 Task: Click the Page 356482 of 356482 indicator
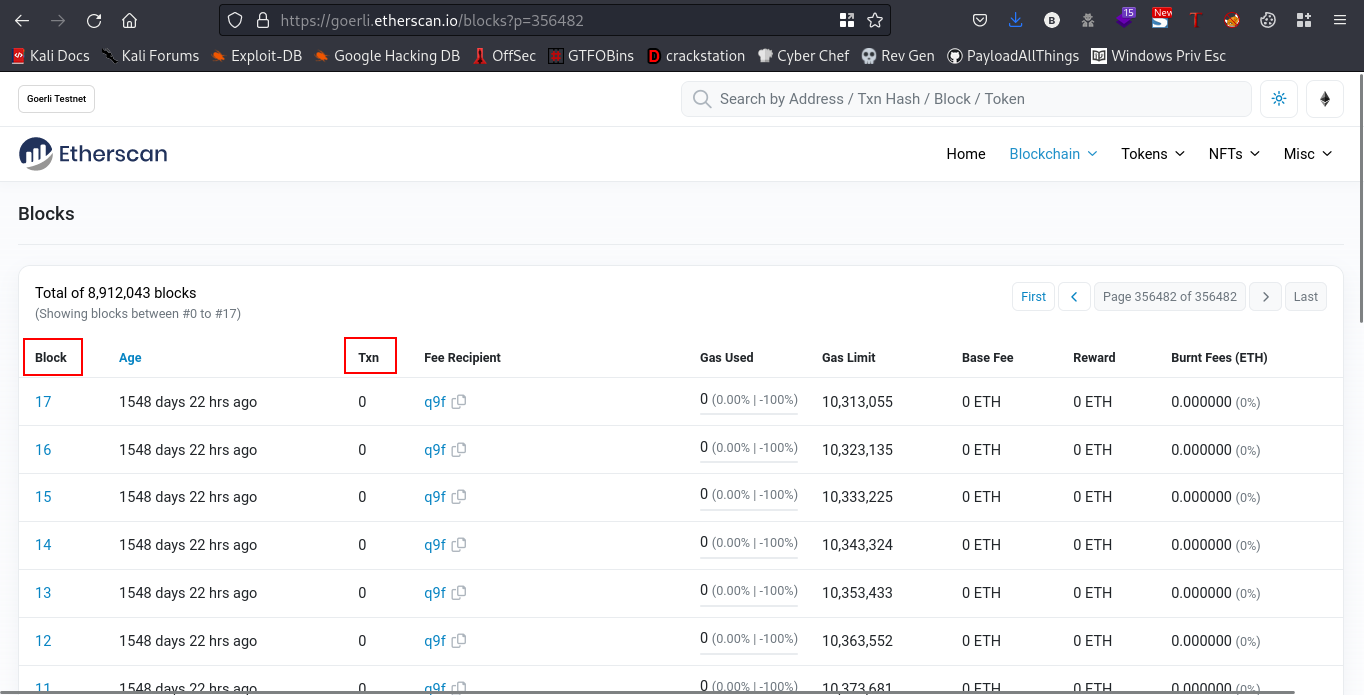click(1170, 297)
